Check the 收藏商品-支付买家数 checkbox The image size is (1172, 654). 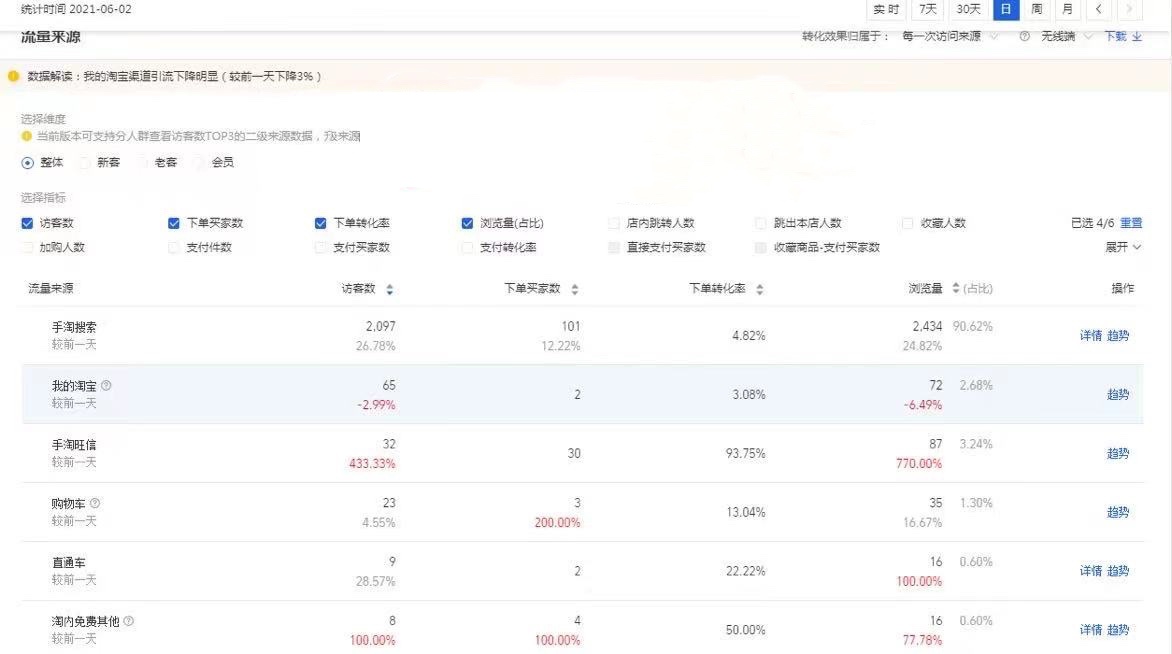(x=760, y=247)
